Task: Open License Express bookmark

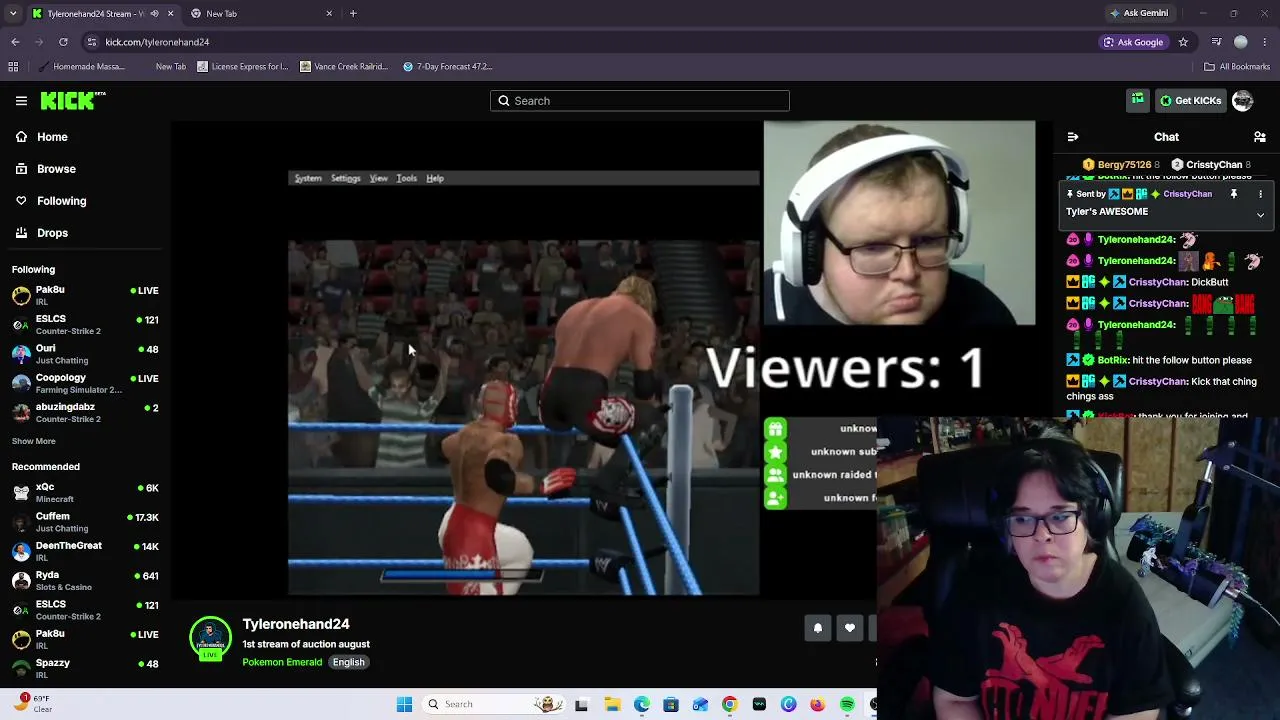Action: 243,67
